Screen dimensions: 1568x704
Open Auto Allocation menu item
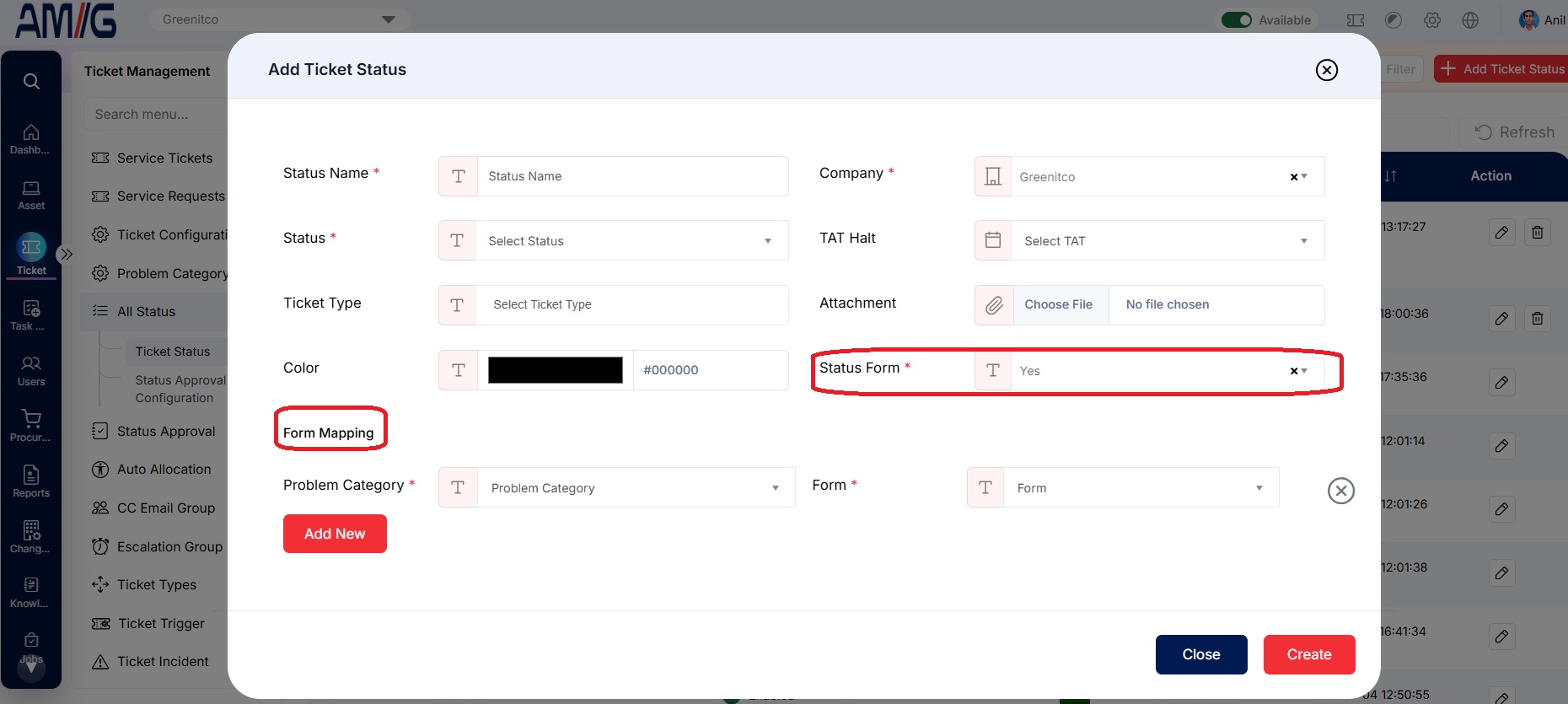164,469
